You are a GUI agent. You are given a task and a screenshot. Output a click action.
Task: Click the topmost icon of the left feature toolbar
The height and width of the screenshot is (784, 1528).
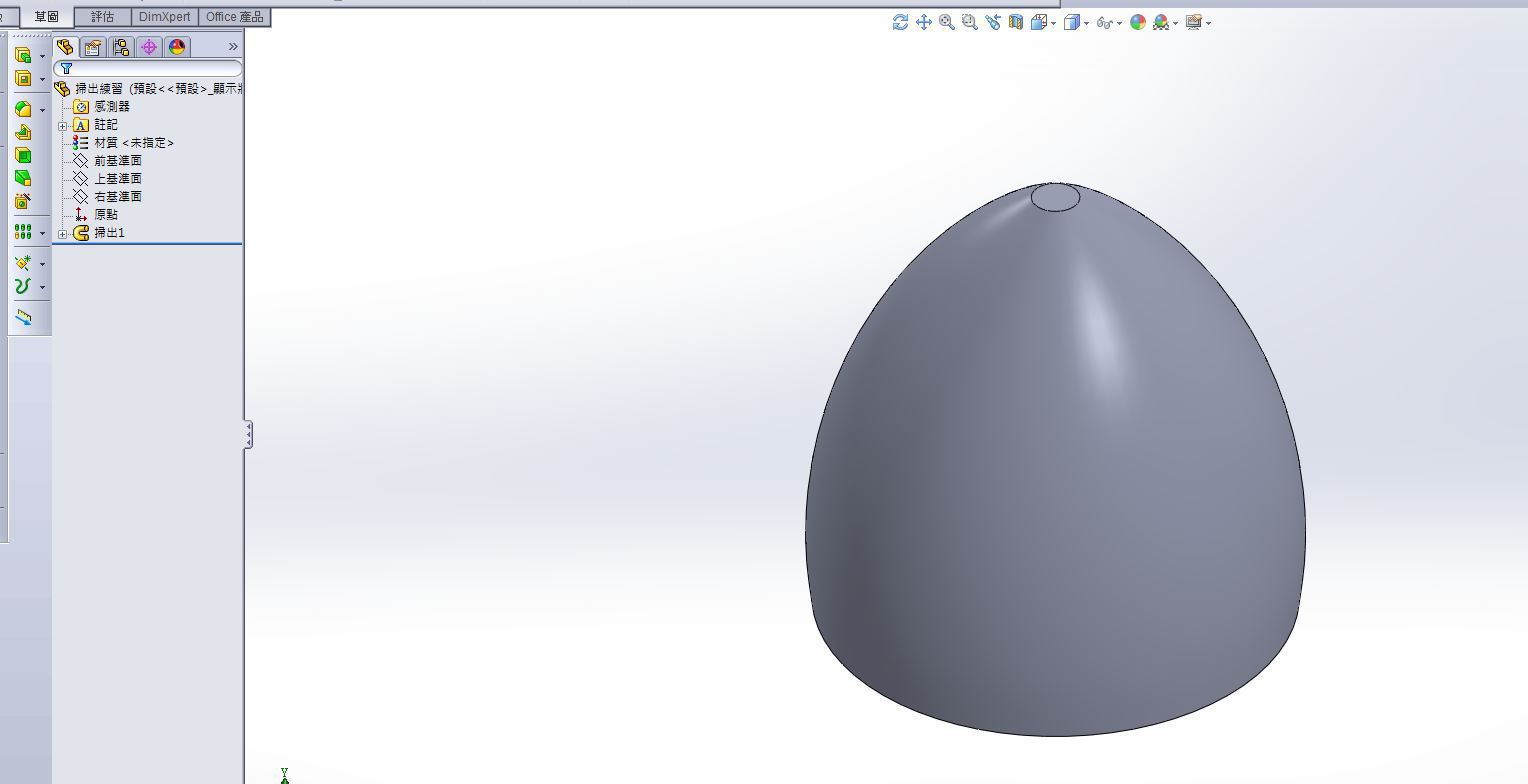[23, 55]
